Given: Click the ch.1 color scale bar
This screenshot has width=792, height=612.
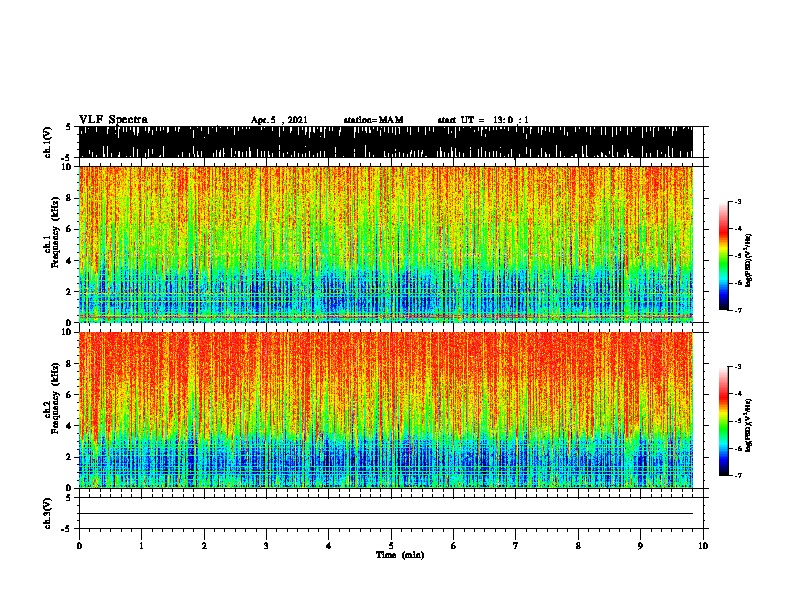Looking at the screenshot, I should 724,256.
